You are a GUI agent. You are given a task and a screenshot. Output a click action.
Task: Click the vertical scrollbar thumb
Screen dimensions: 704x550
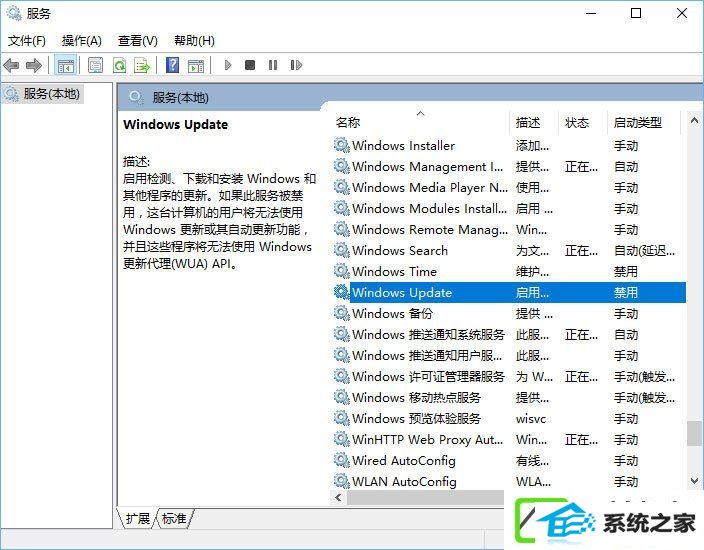click(694, 433)
